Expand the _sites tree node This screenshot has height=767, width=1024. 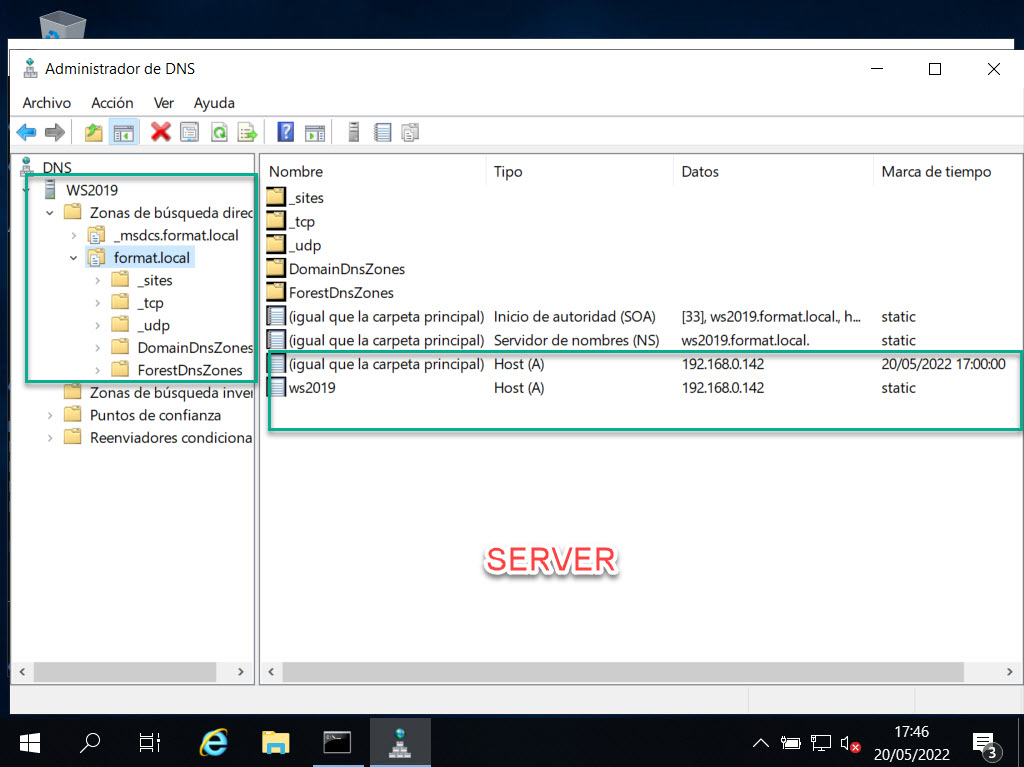[97, 280]
